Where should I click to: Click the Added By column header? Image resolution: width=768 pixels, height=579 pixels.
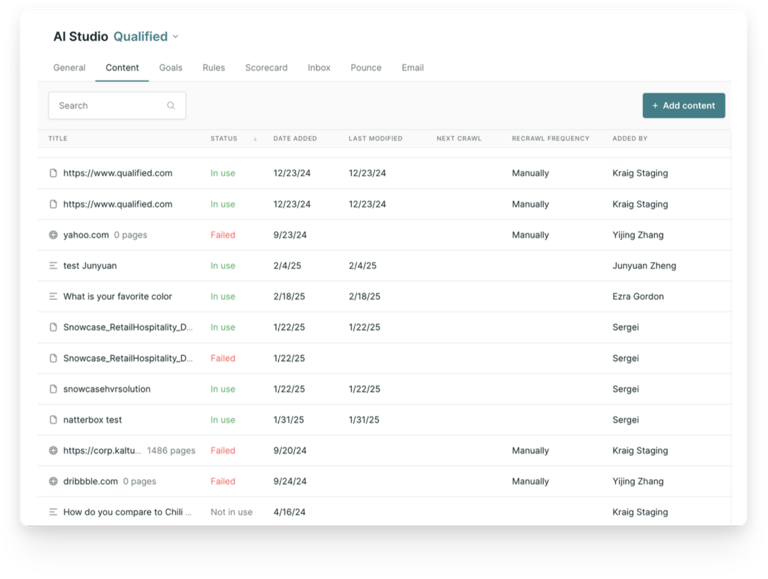[630, 139]
